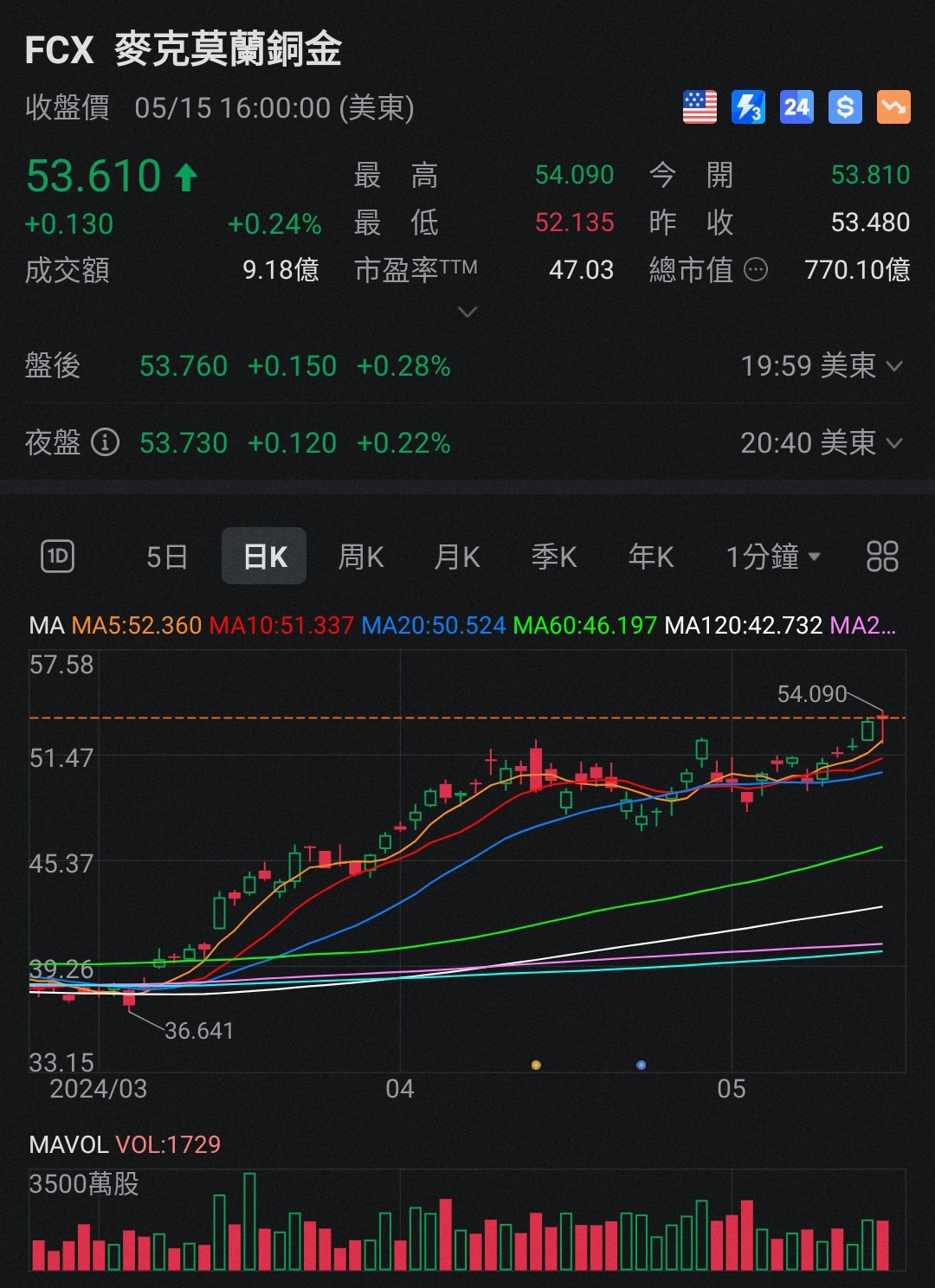Expand the quote details chevron below 市盈率
Viewport: 935px width, 1288px height.
coord(467,311)
